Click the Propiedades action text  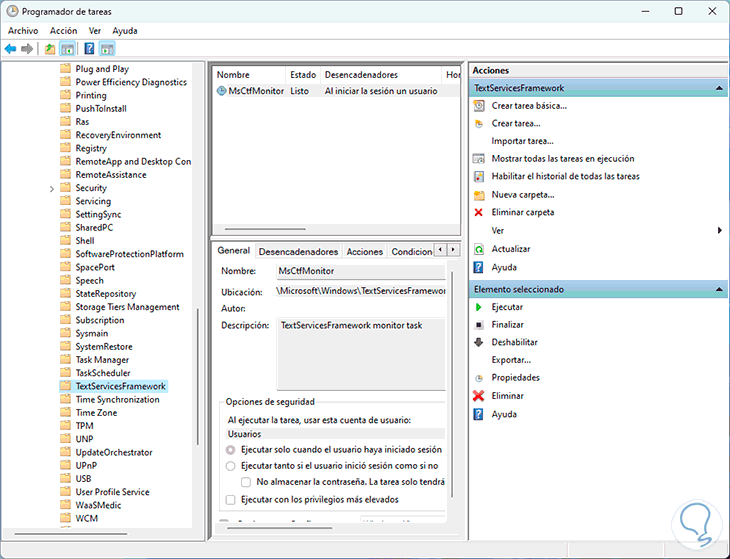coord(515,377)
